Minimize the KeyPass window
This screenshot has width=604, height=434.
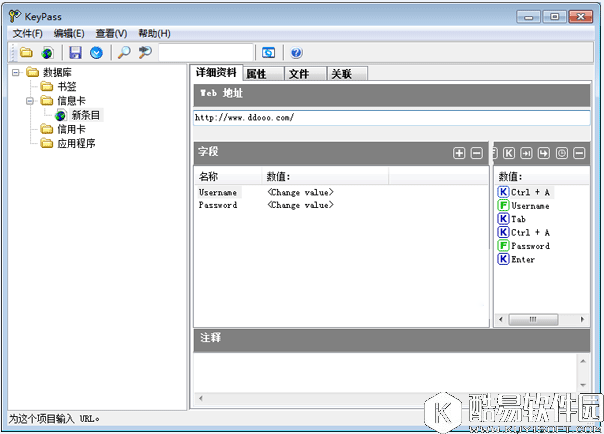click(x=528, y=17)
